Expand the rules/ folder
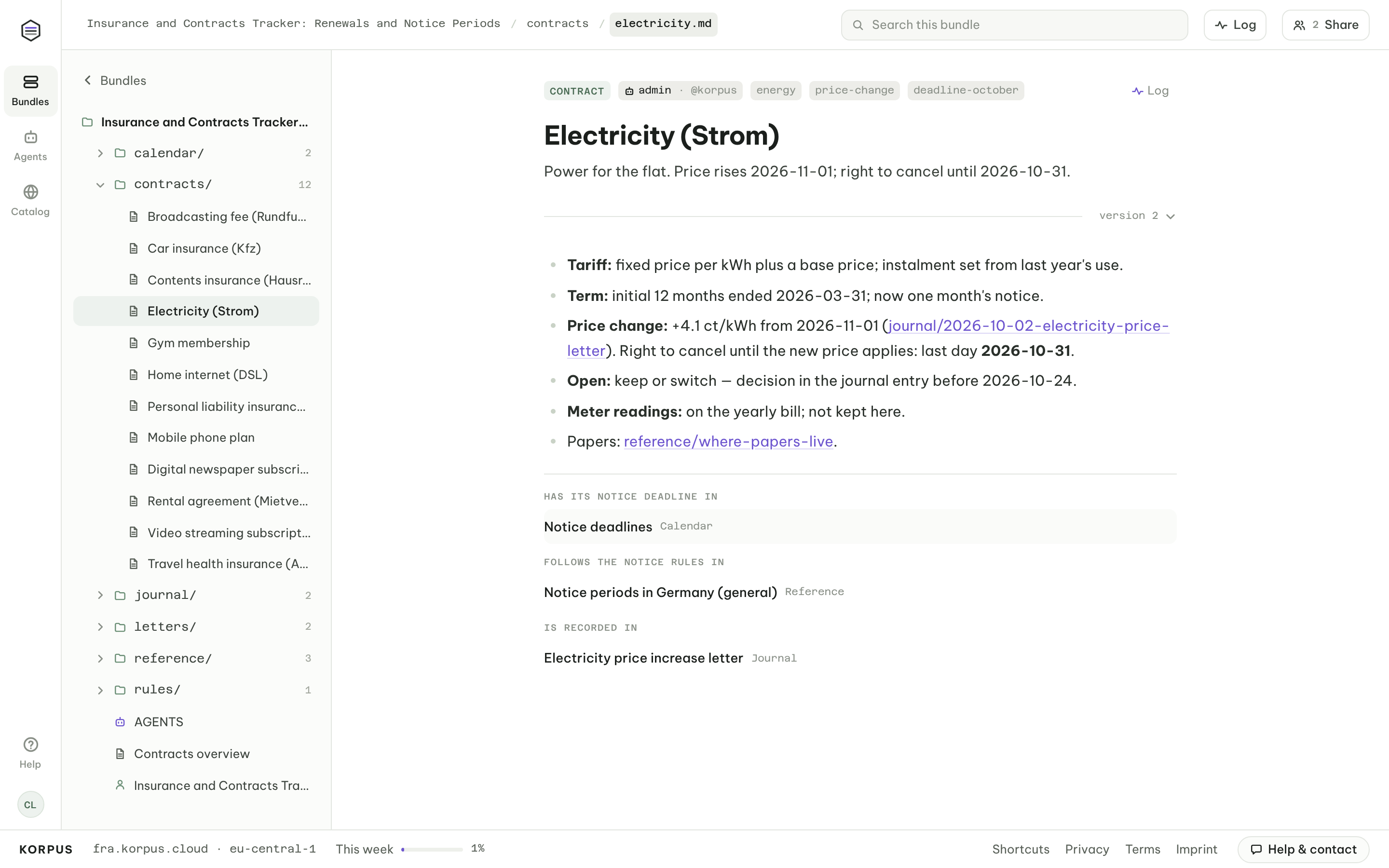Viewport: 1389px width, 868px height. coord(100,690)
